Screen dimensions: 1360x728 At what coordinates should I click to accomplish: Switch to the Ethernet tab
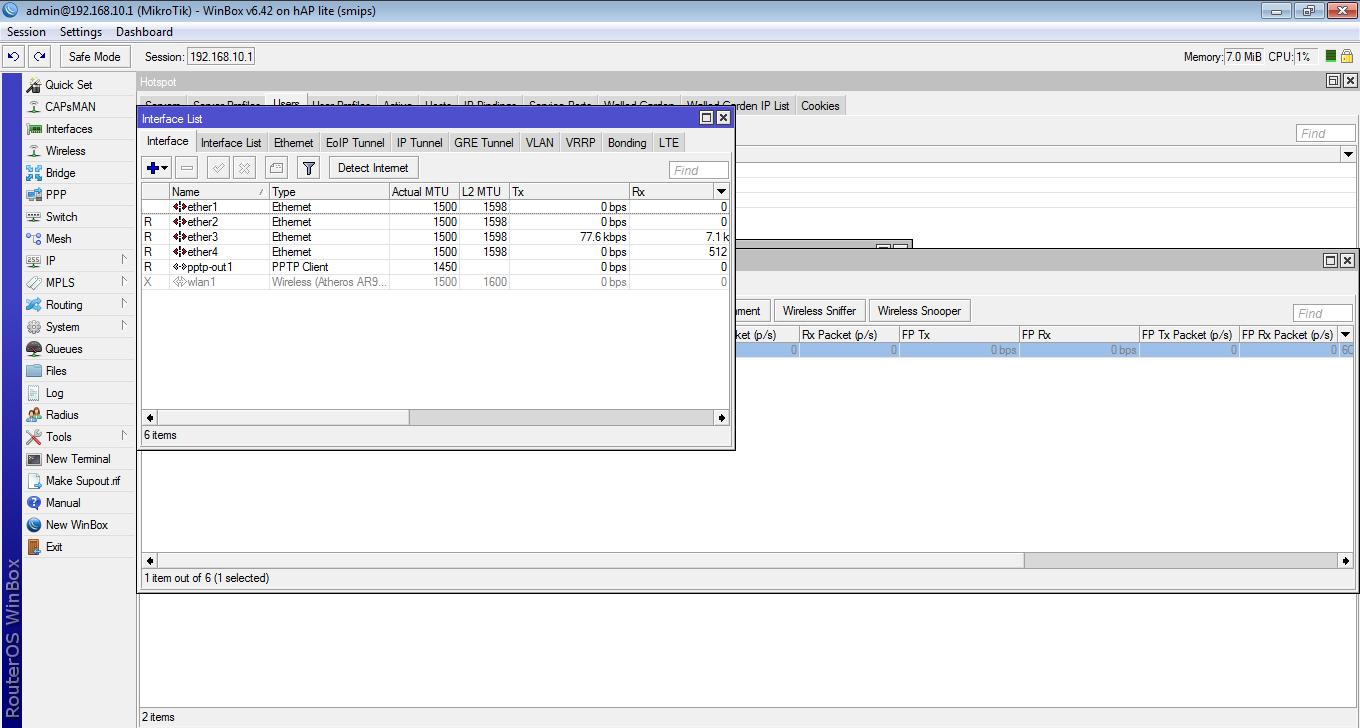coord(293,143)
